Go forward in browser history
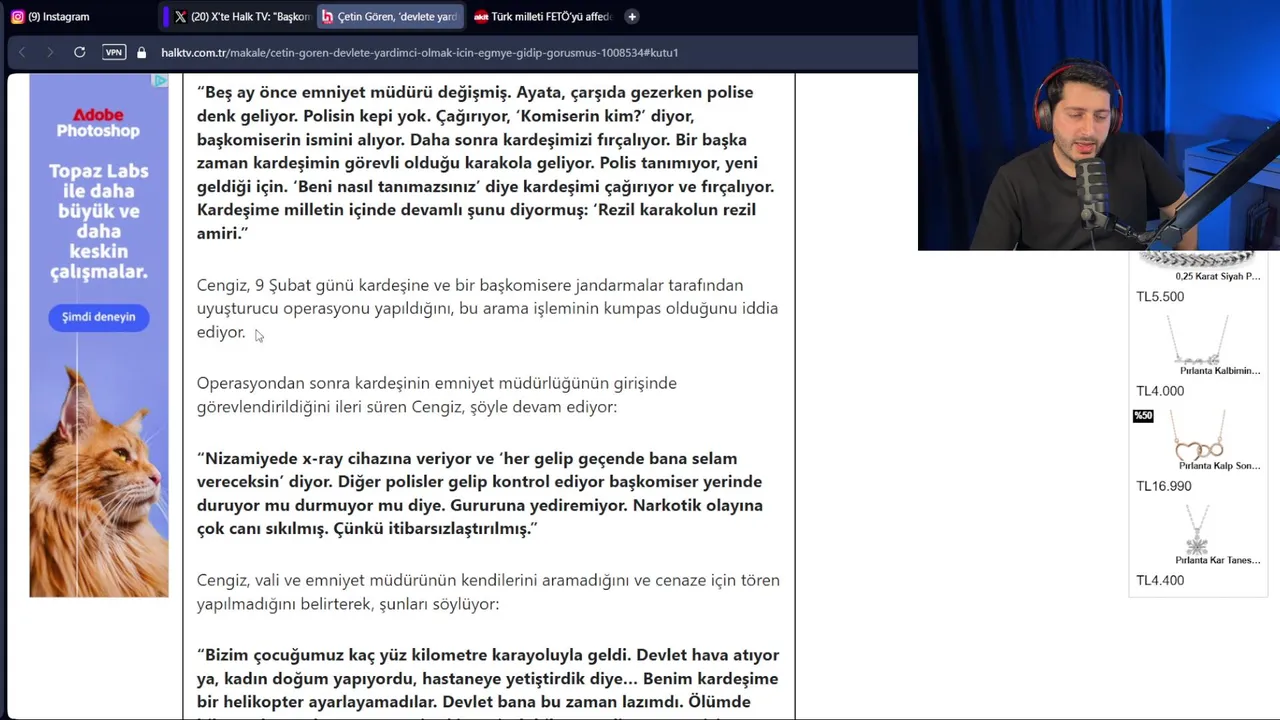This screenshot has width=1280, height=720. (x=50, y=52)
